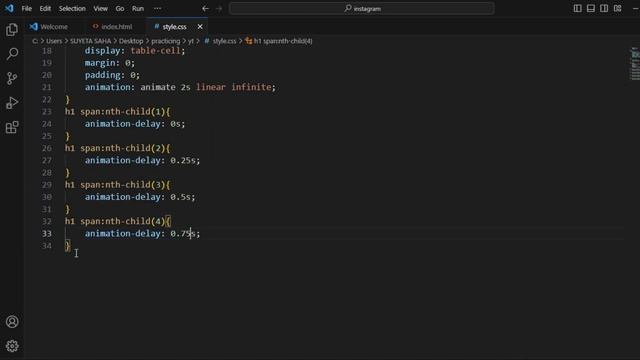This screenshot has width=640, height=360.
Task: Click the closing brace on line 34
Action: [67, 246]
